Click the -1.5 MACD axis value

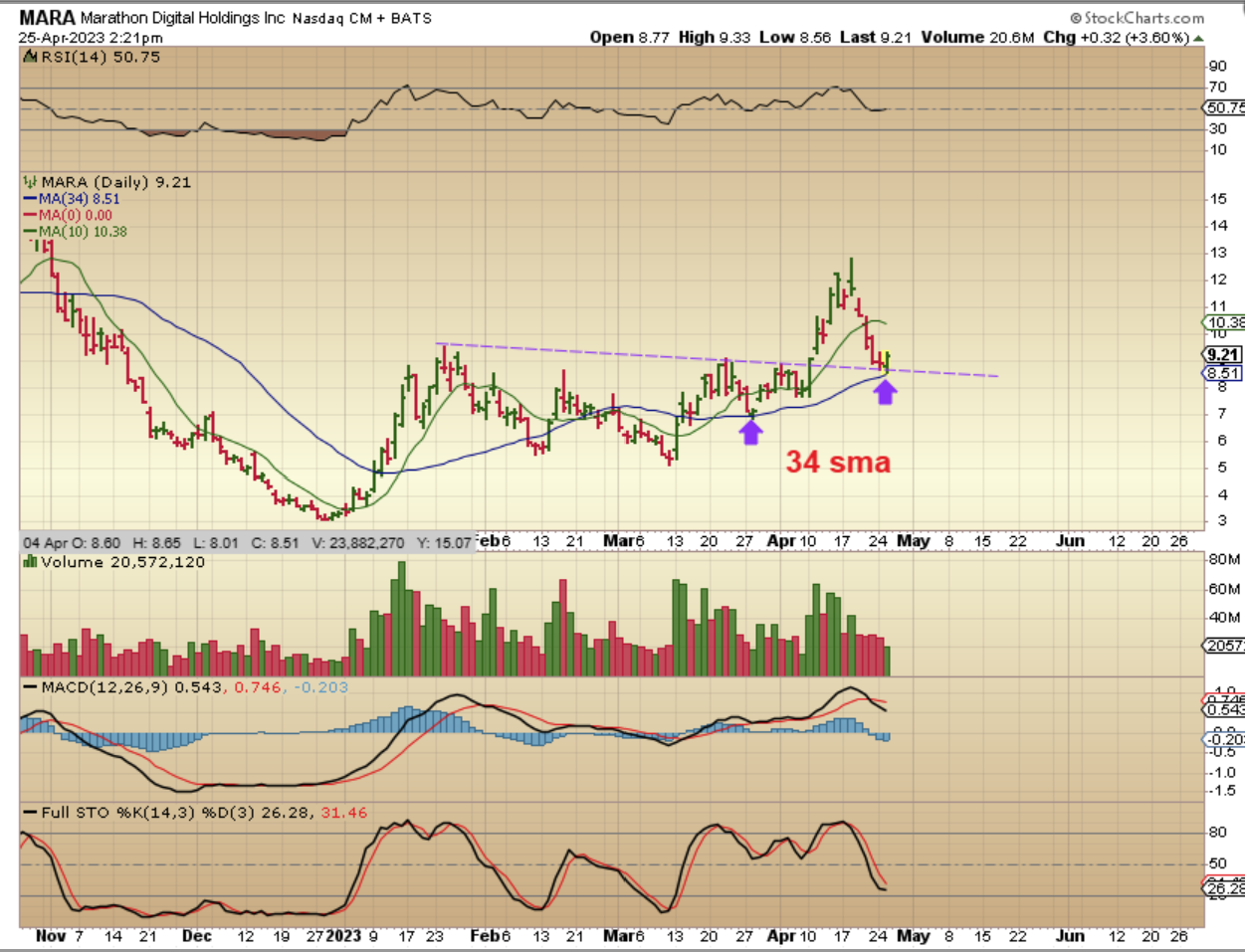(x=1222, y=791)
